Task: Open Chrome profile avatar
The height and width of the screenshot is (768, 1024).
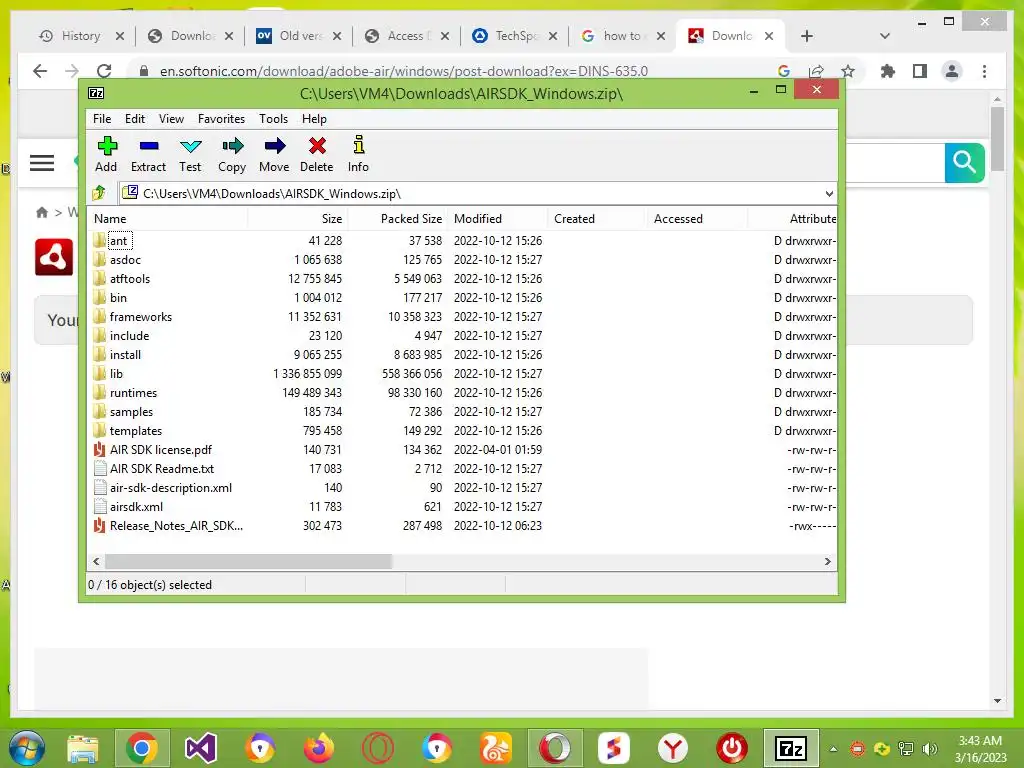Action: tap(952, 71)
